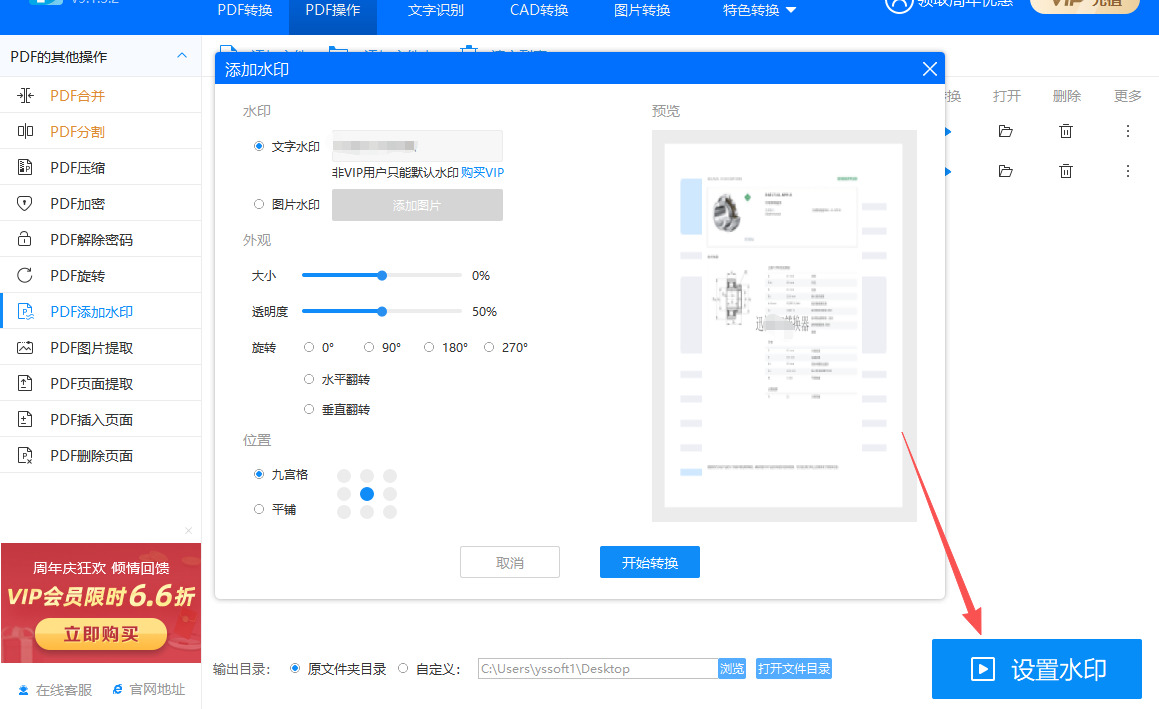Select 原文件夹目录 output option
The height and width of the screenshot is (709, 1159).
pos(295,668)
